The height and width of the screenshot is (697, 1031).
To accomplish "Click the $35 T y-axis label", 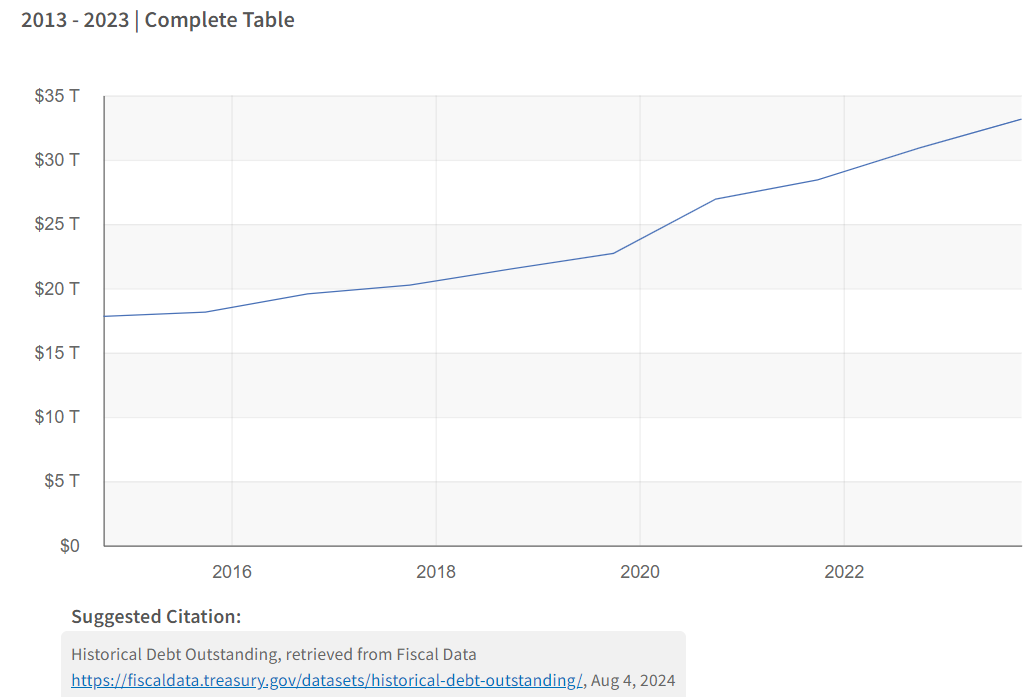I will coord(57,96).
